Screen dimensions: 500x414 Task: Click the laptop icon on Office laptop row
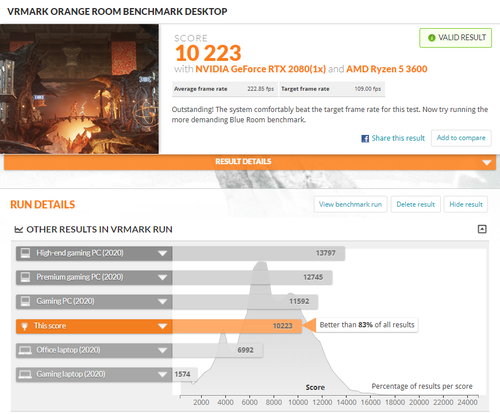tap(25, 350)
